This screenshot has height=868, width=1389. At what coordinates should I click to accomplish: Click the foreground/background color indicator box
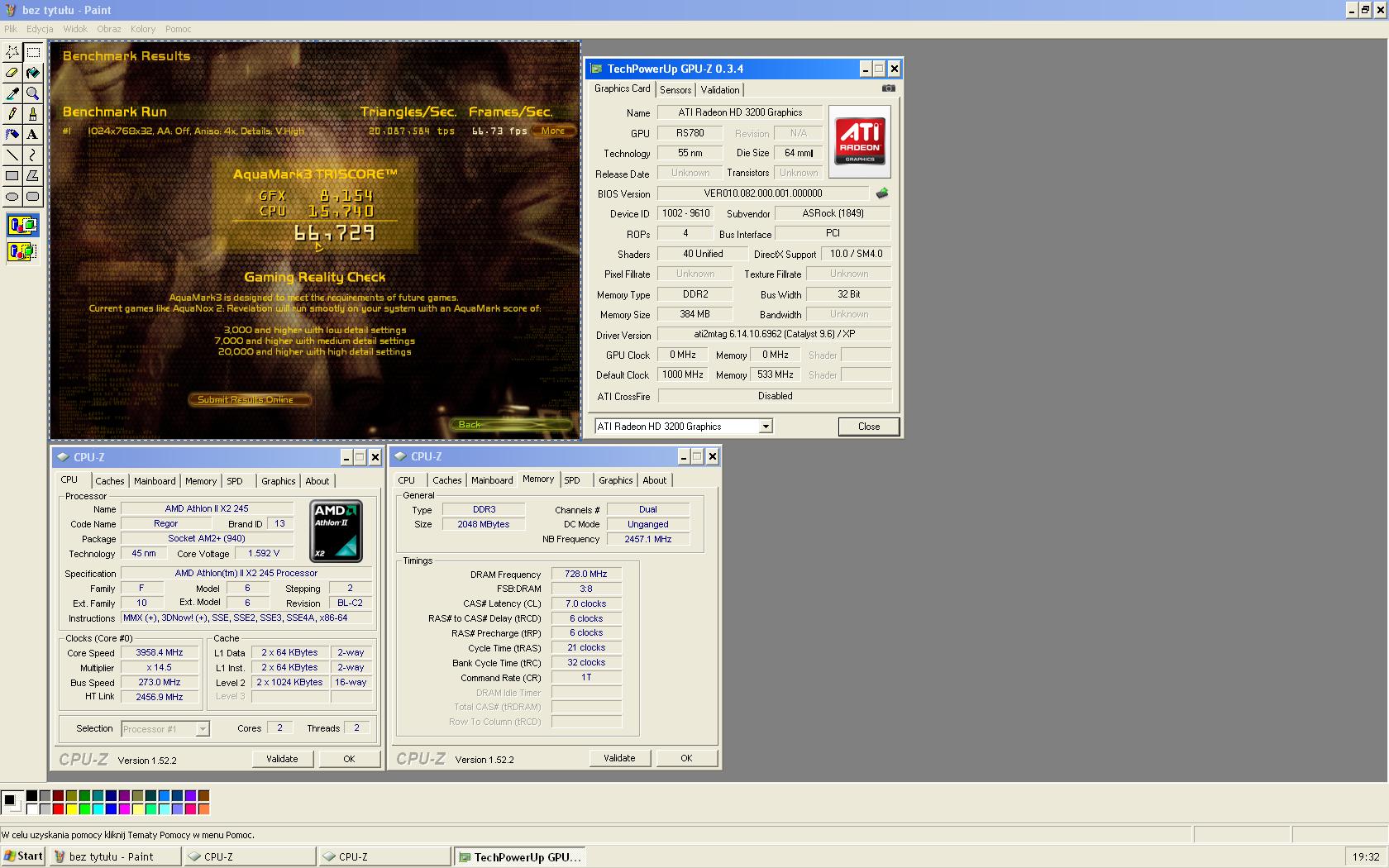click(12, 802)
